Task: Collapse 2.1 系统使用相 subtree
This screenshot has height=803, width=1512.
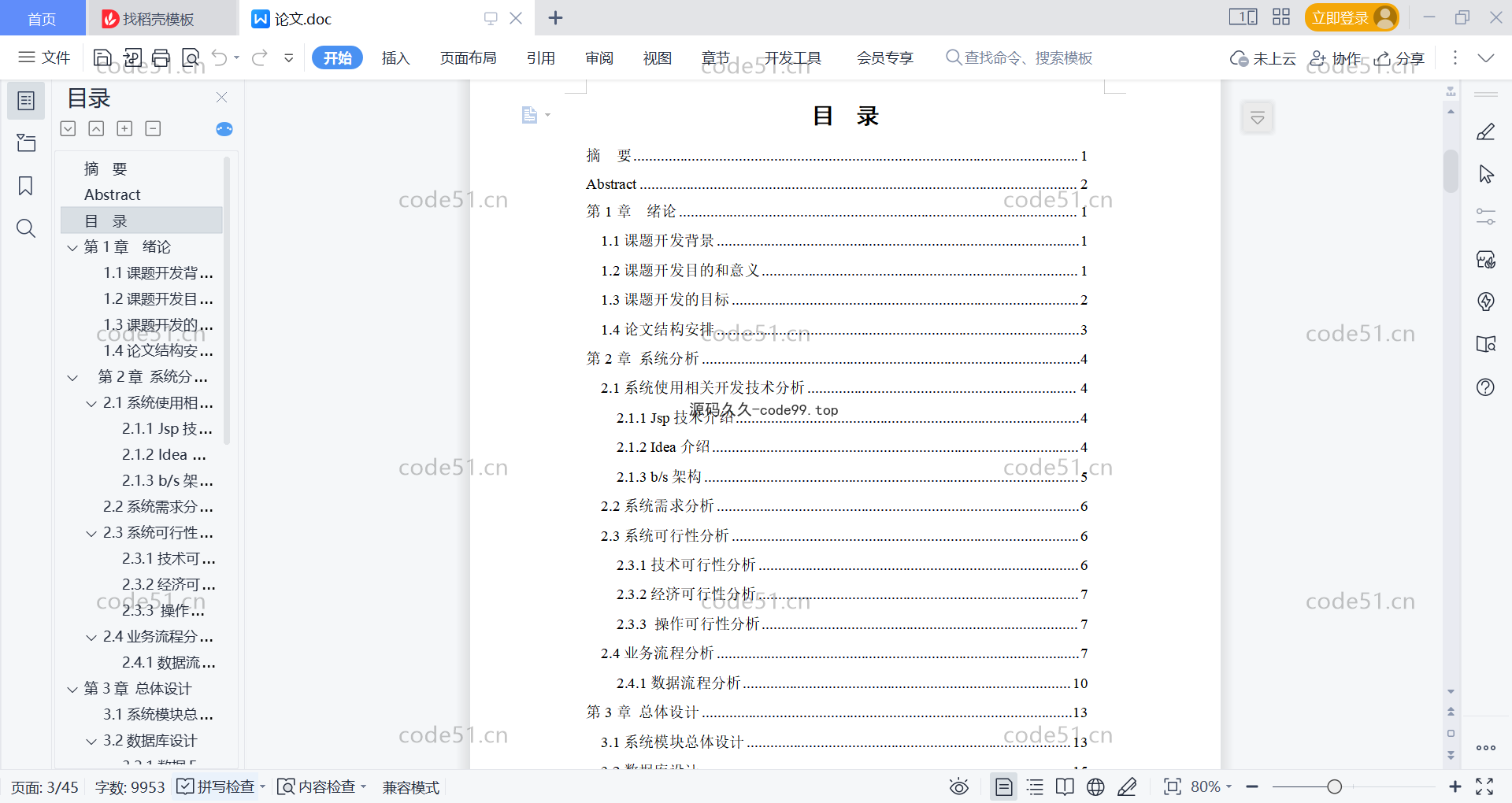Action: 91,403
